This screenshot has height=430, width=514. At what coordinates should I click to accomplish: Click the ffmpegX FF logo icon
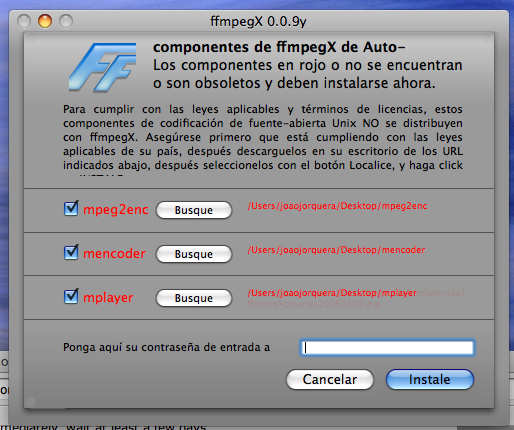103,68
